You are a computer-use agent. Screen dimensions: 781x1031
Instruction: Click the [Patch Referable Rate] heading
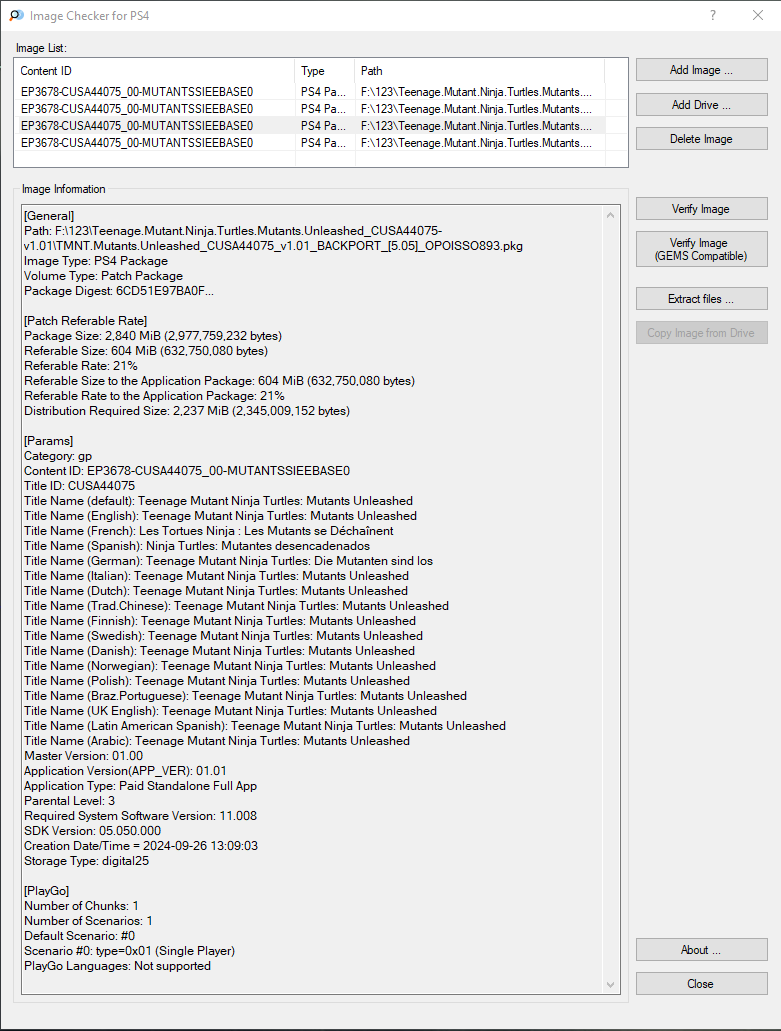[85, 320]
